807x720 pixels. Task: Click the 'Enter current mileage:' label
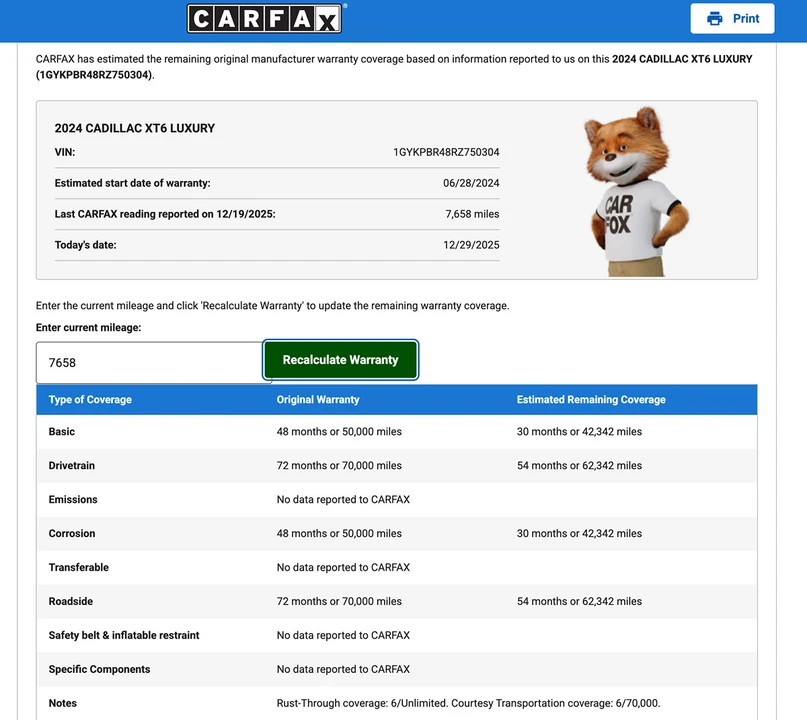pyautogui.click(x=89, y=328)
